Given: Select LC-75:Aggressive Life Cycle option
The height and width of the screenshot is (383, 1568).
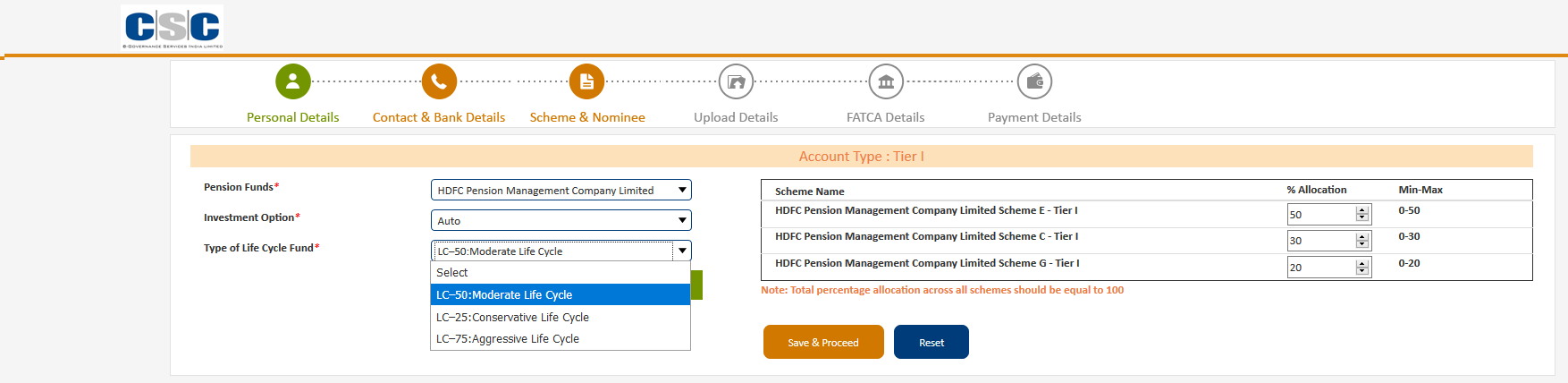Looking at the screenshot, I should [x=561, y=338].
